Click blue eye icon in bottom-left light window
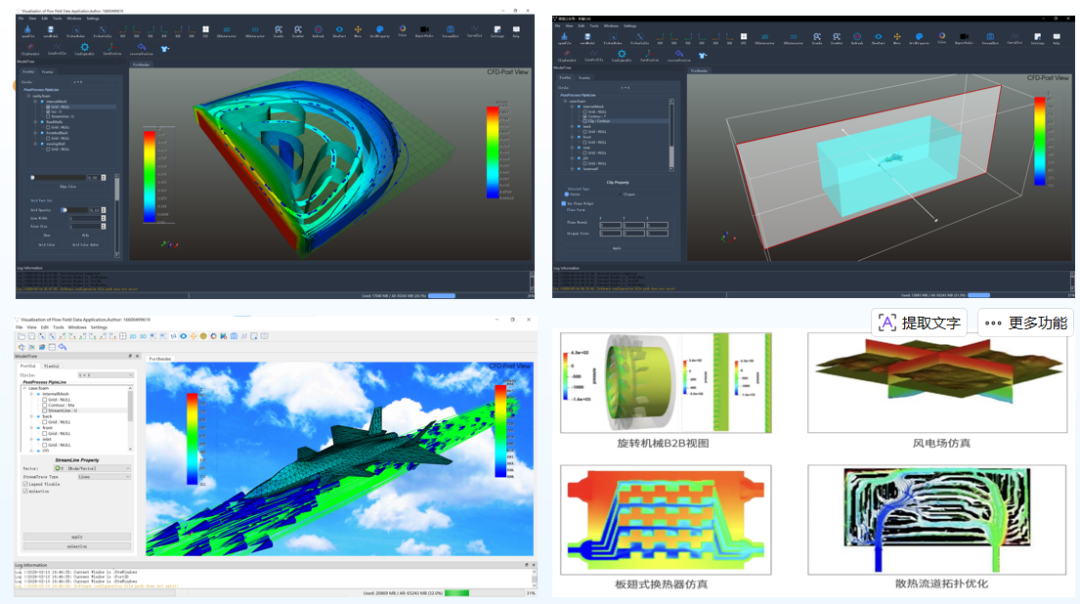 coord(183,336)
